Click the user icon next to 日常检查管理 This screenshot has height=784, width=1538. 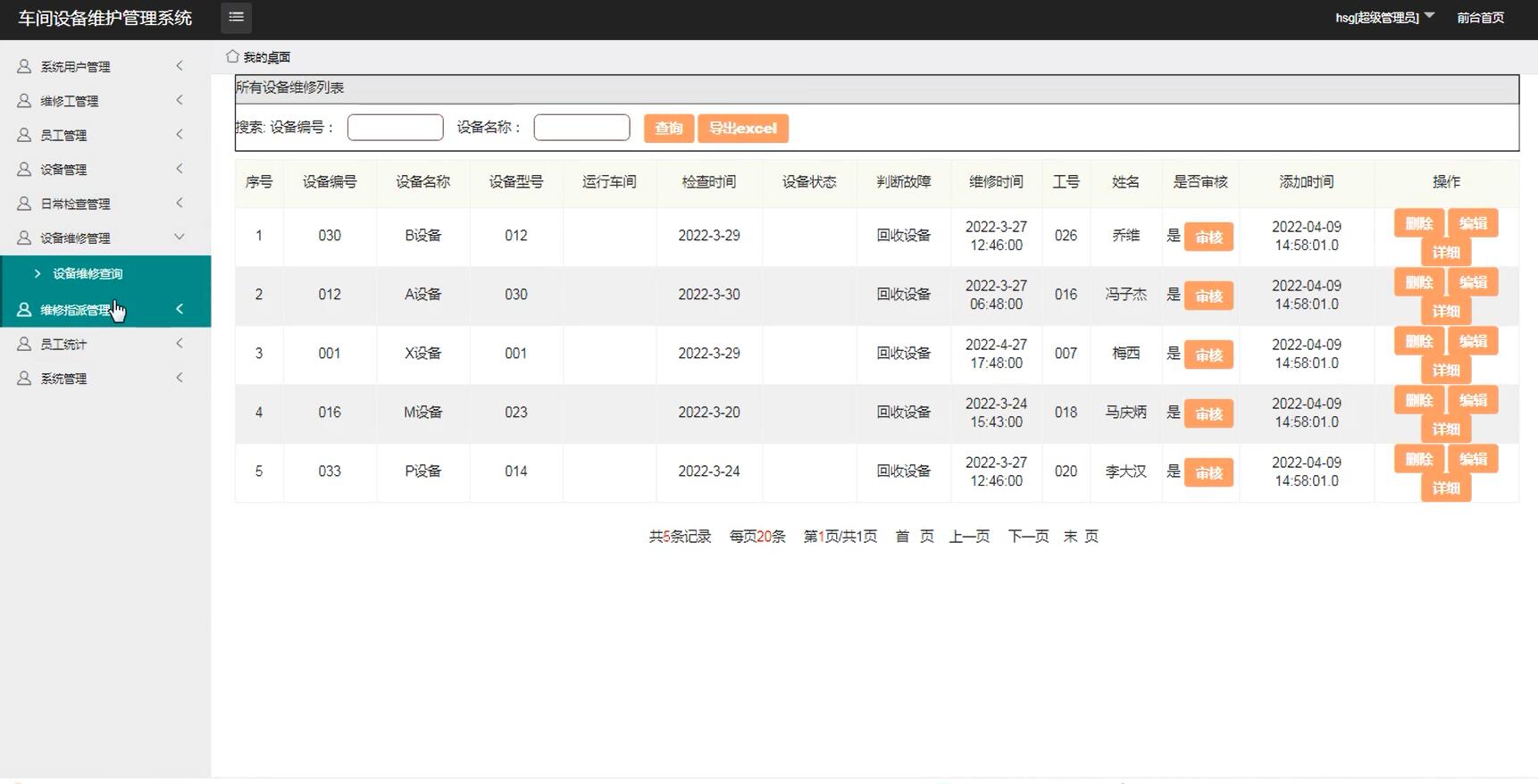(24, 204)
